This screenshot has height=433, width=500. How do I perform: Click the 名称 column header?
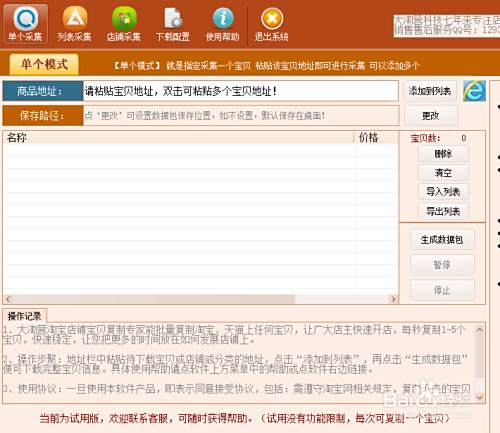(179, 137)
